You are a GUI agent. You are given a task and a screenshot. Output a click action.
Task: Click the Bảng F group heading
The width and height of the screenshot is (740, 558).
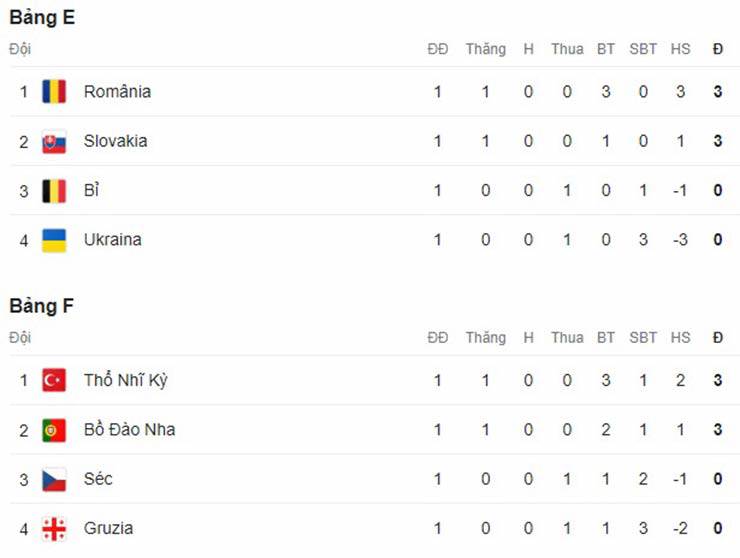tap(42, 306)
